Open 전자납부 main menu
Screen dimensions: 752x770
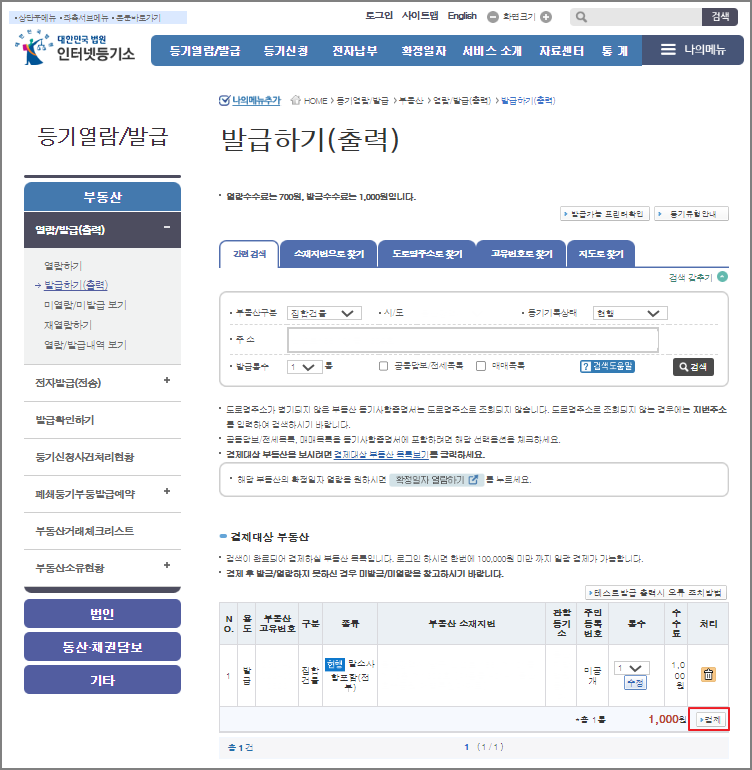coord(355,51)
